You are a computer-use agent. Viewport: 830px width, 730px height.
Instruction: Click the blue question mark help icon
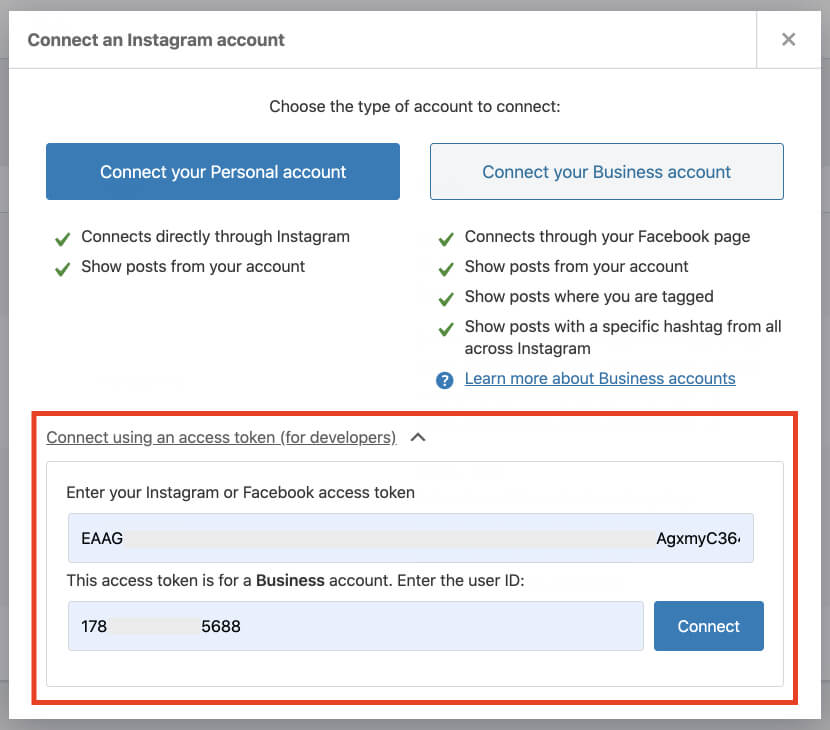click(x=445, y=380)
